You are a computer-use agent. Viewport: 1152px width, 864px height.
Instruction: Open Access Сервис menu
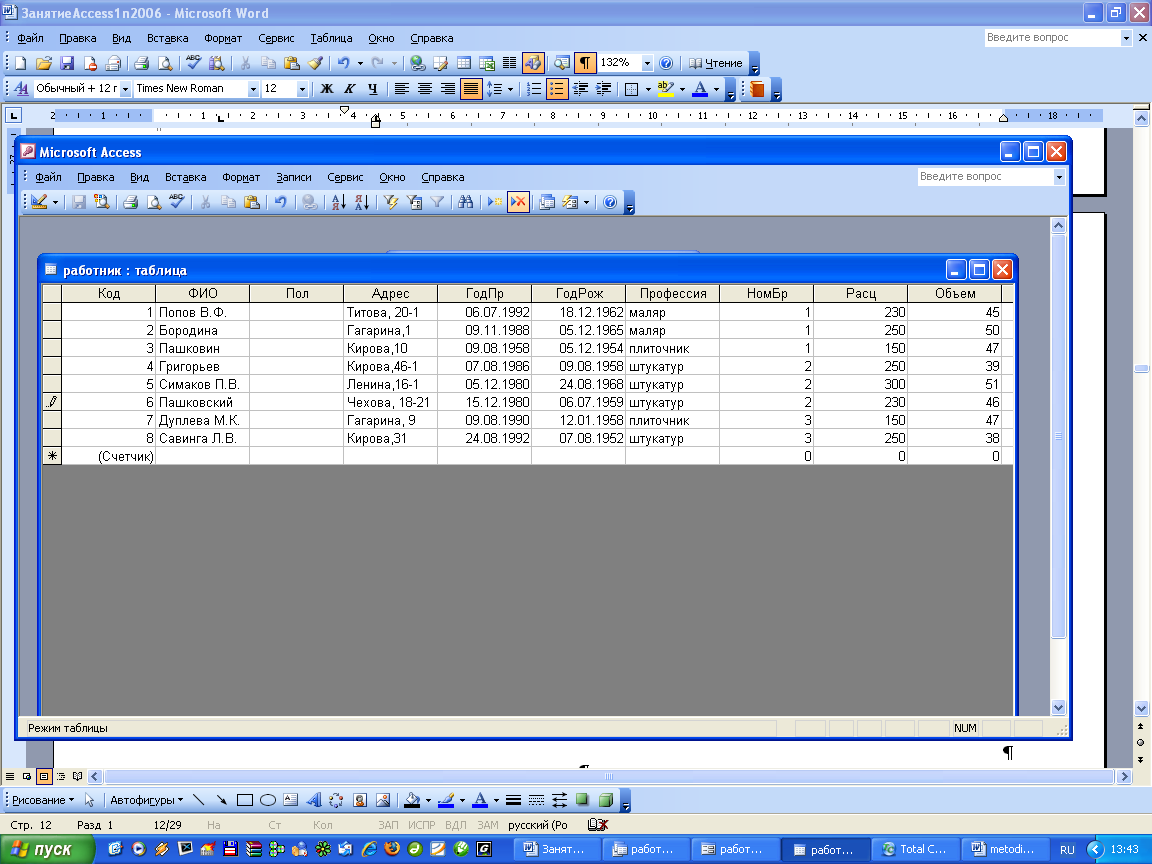(345, 177)
